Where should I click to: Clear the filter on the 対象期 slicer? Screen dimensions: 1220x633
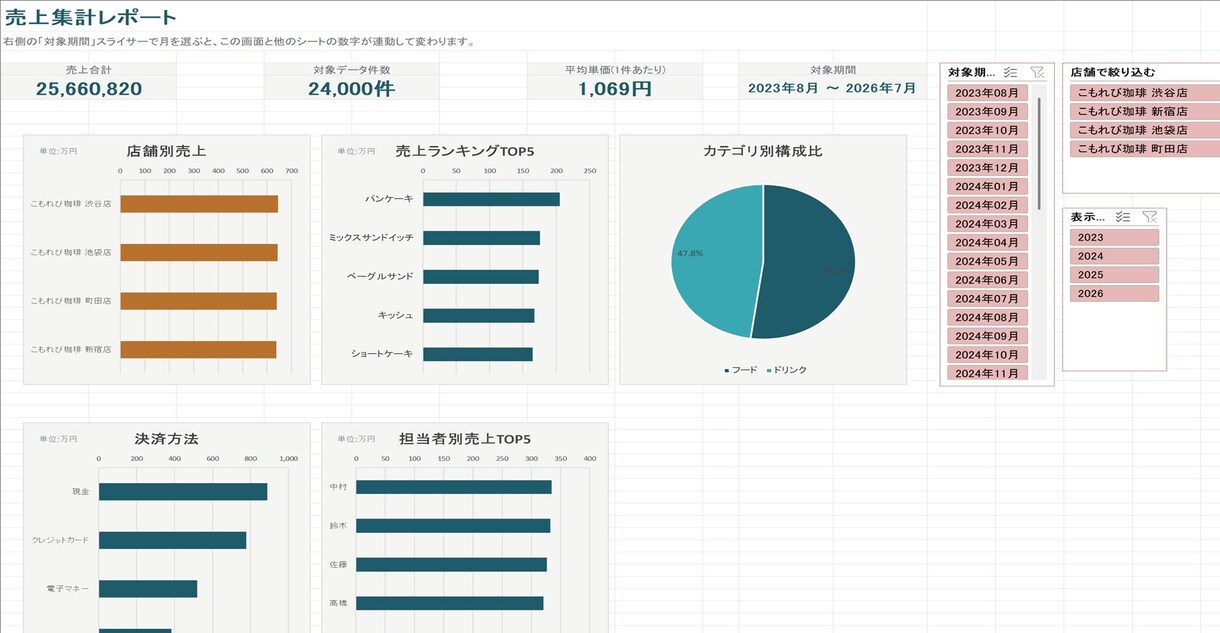coord(1037,72)
